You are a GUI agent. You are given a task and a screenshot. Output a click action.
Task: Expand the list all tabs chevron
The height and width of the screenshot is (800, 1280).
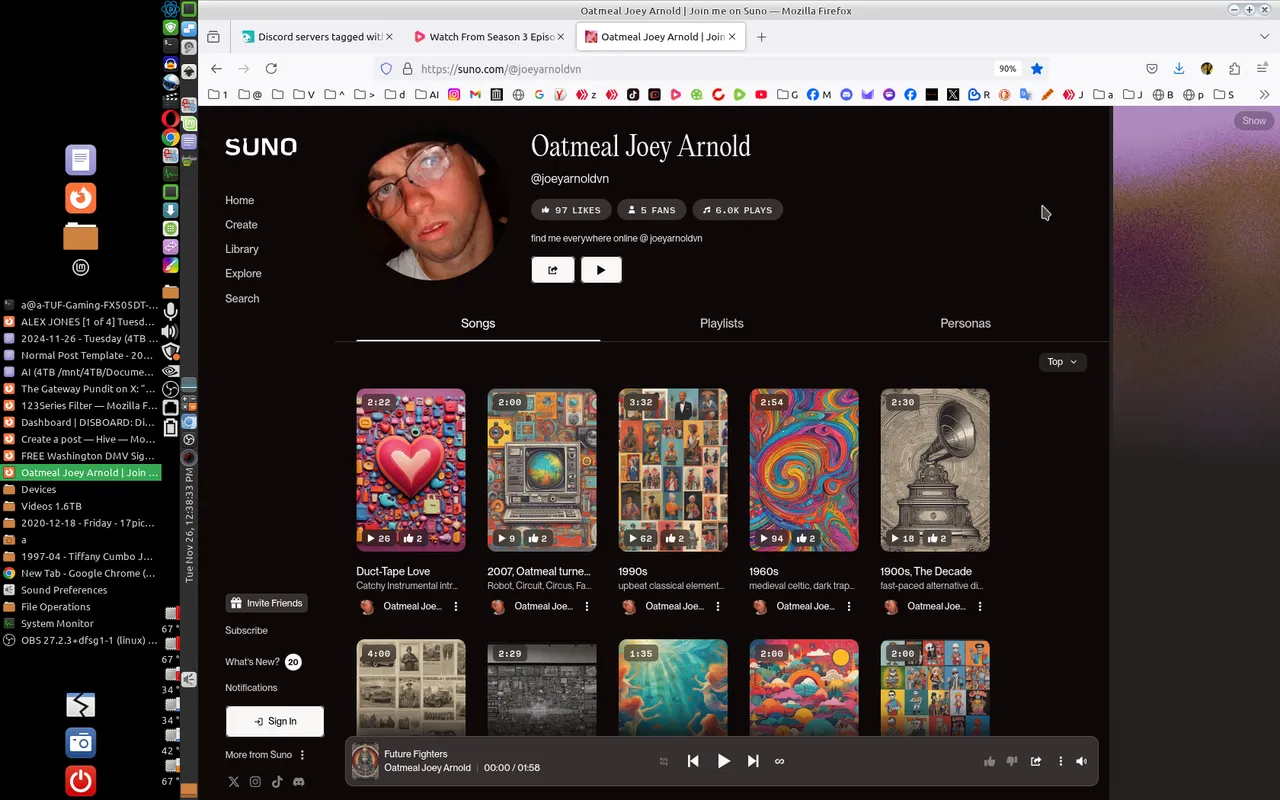coord(1264,37)
